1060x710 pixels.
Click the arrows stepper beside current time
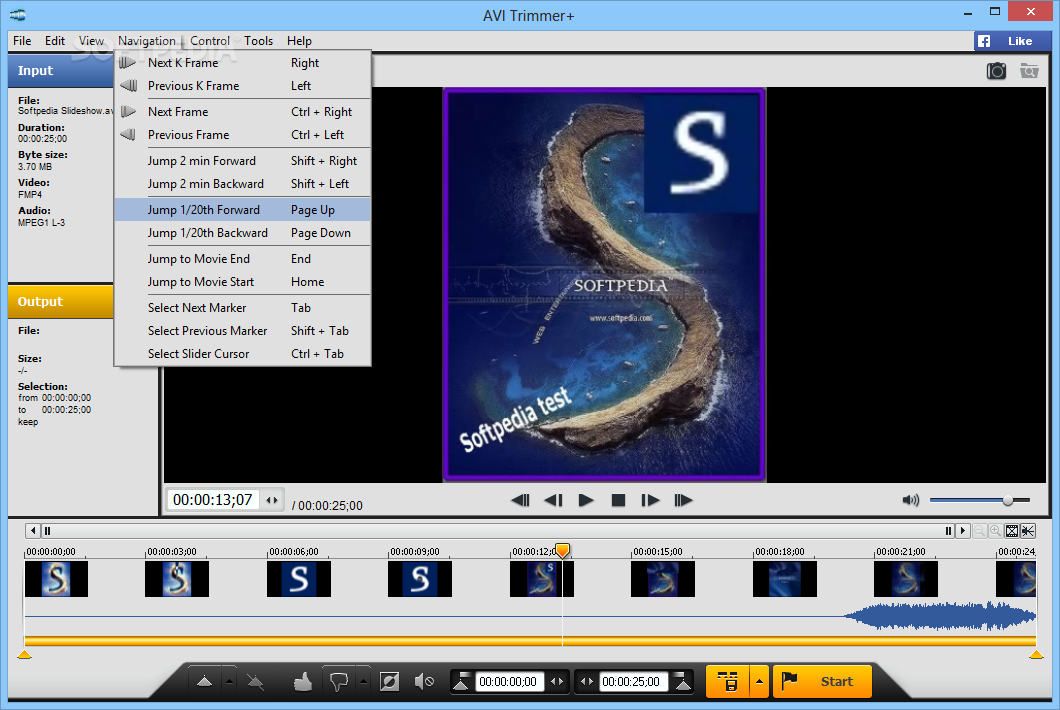click(x=272, y=500)
